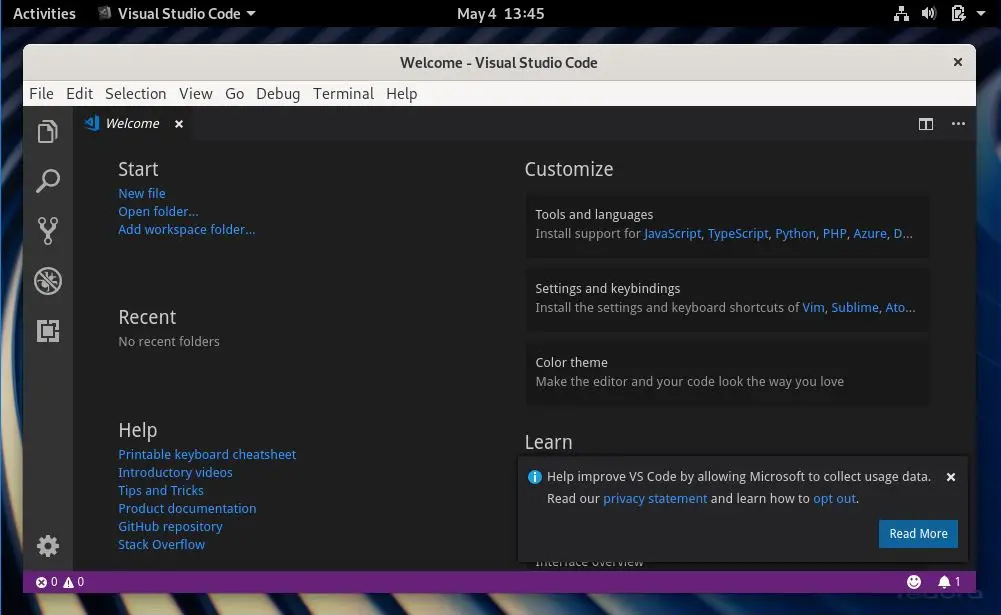Open Activities overview

click(44, 13)
